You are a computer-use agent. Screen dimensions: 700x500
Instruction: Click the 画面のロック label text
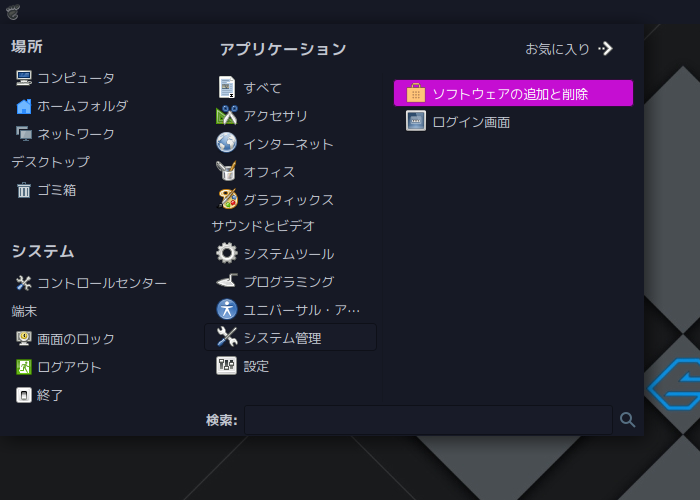tap(75, 339)
